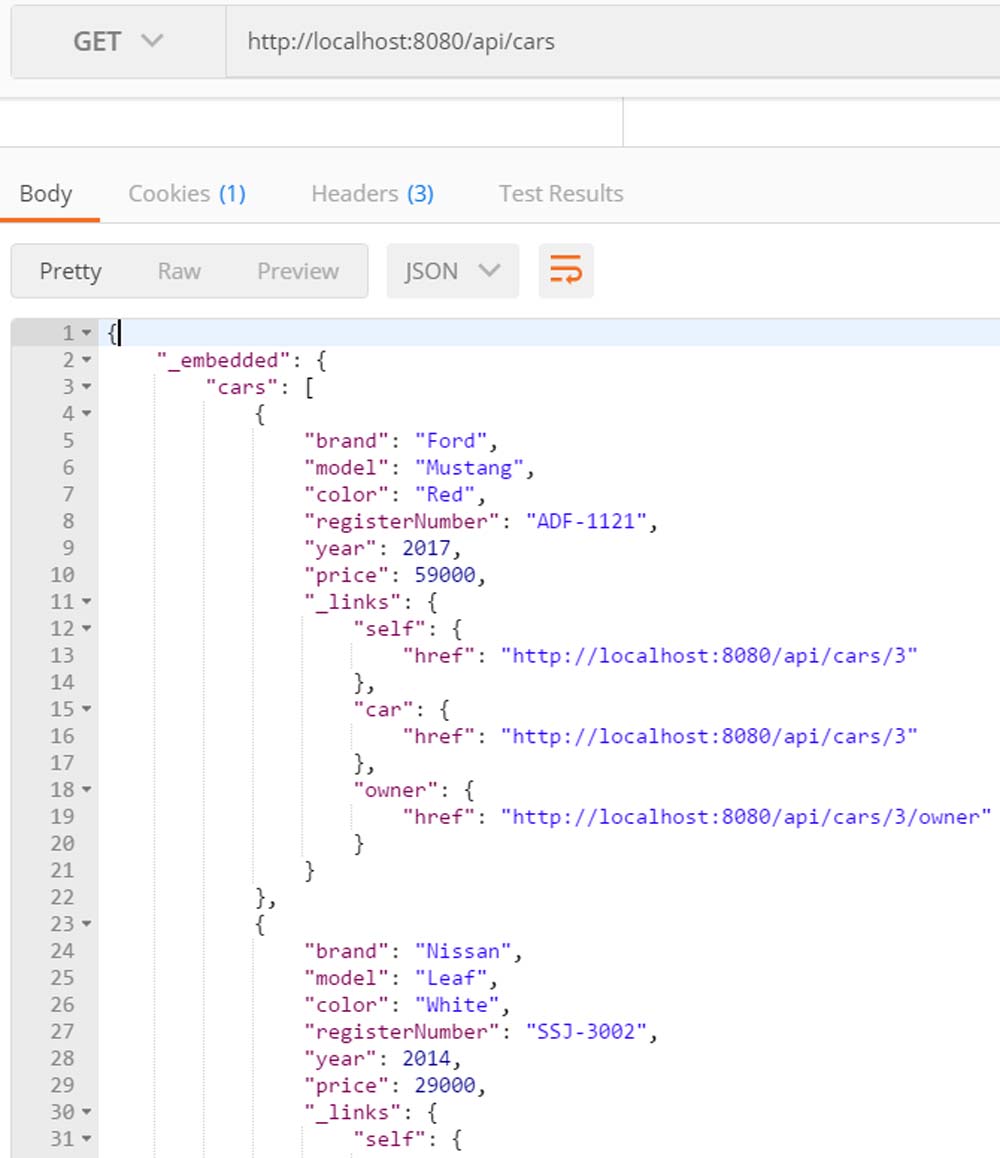
Task: Collapse the _links object at line 11
Action: pyautogui.click(x=87, y=602)
